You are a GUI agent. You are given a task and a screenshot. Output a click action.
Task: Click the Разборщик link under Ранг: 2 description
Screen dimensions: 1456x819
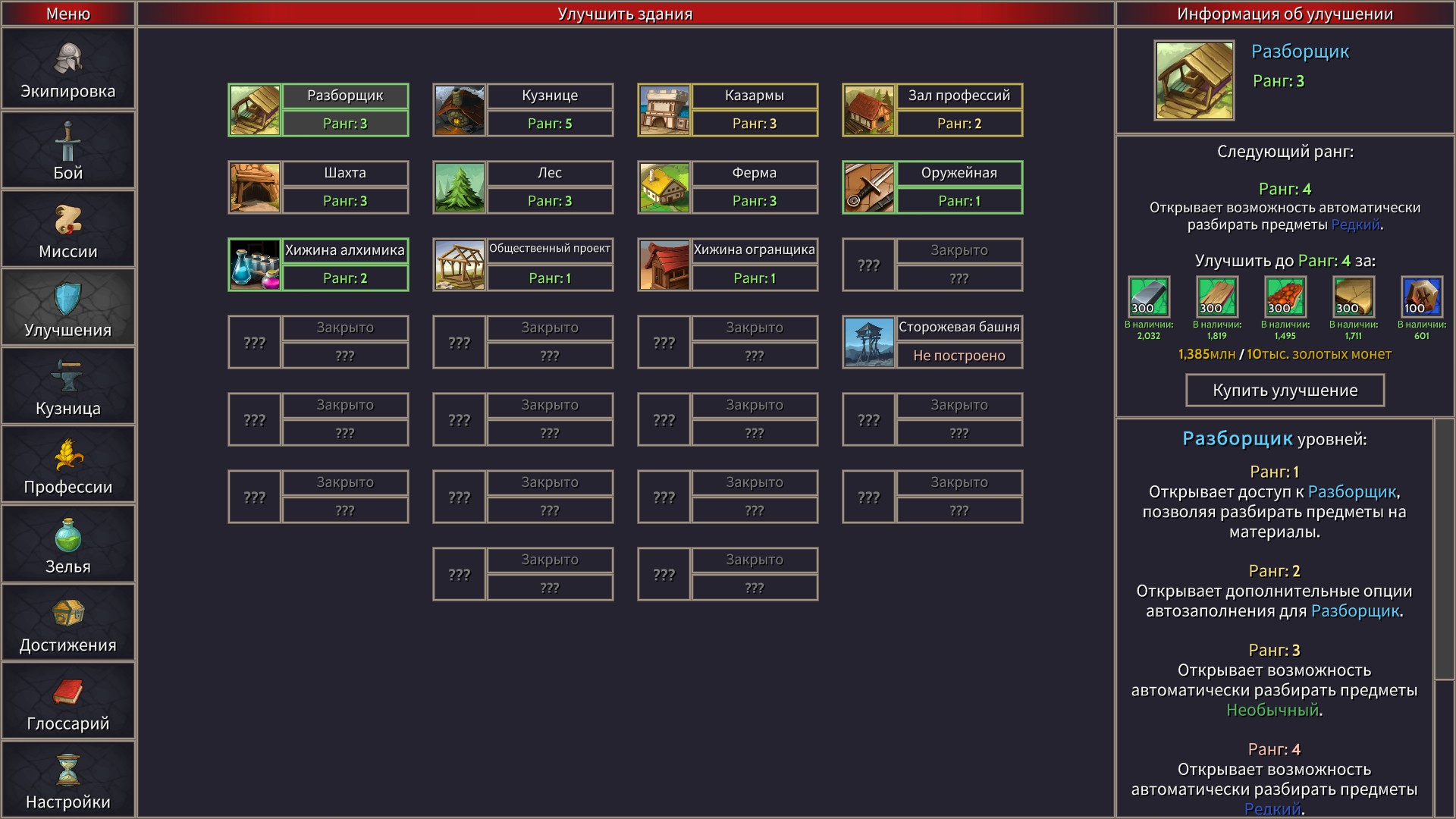pos(1355,611)
